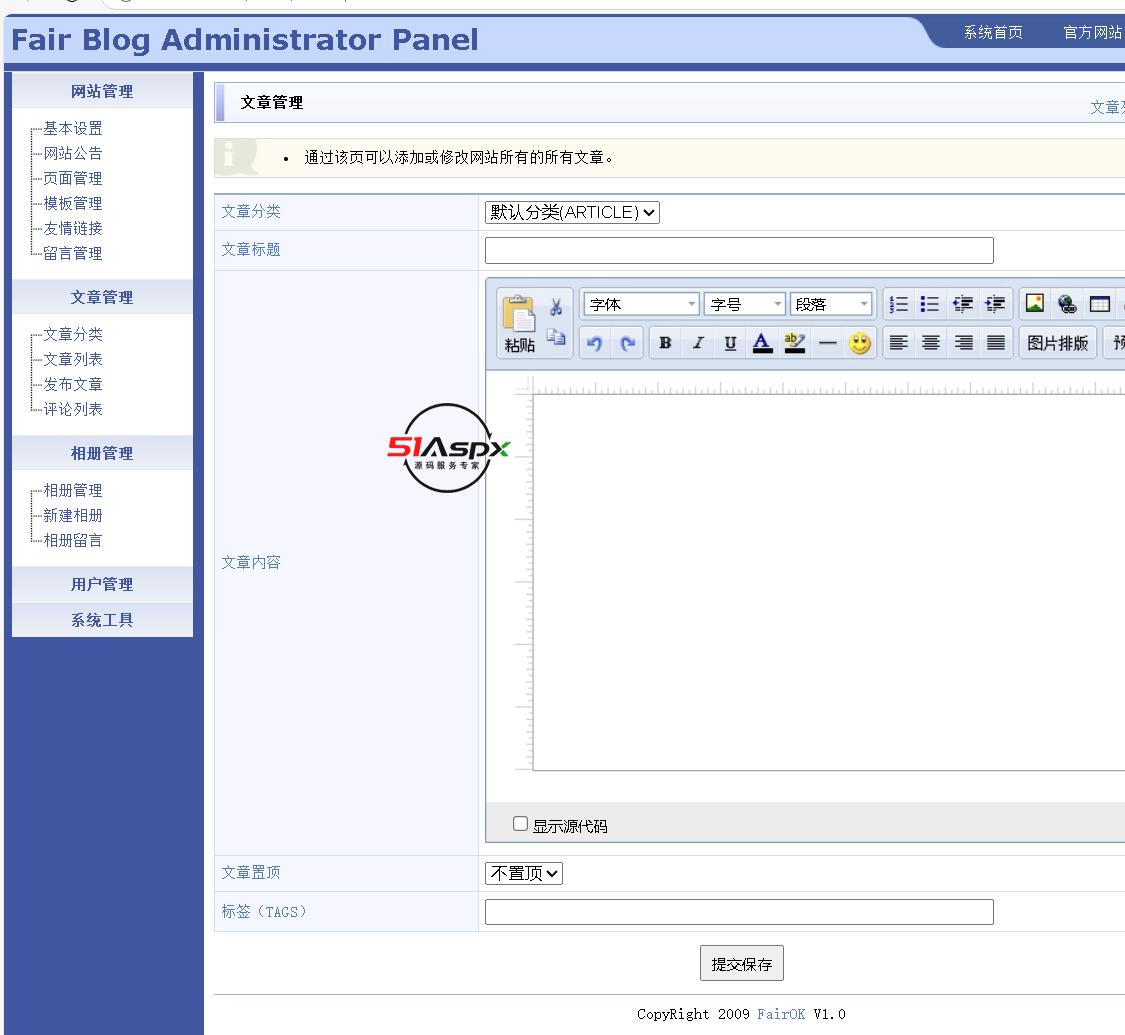Screen dimensions: 1125x1035
Task: Collapse the 相册管理 sidebar section header
Action: click(102, 453)
